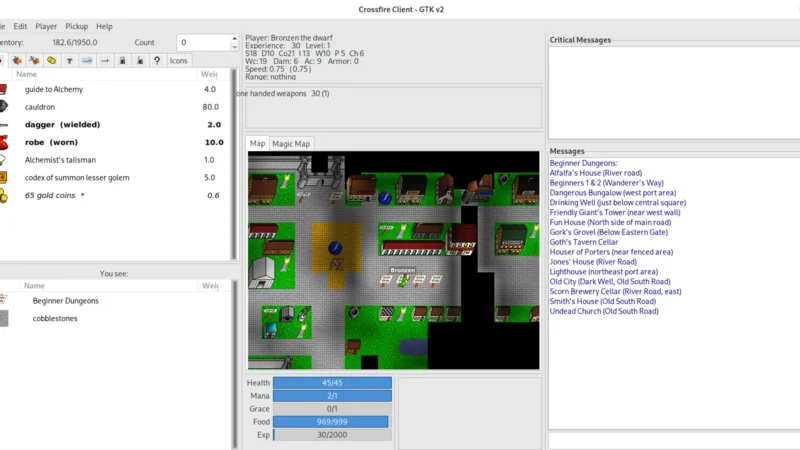Image resolution: width=800 pixels, height=450 pixels.
Task: Open the unlocked items open-padlock tab
Action: click(x=140, y=61)
